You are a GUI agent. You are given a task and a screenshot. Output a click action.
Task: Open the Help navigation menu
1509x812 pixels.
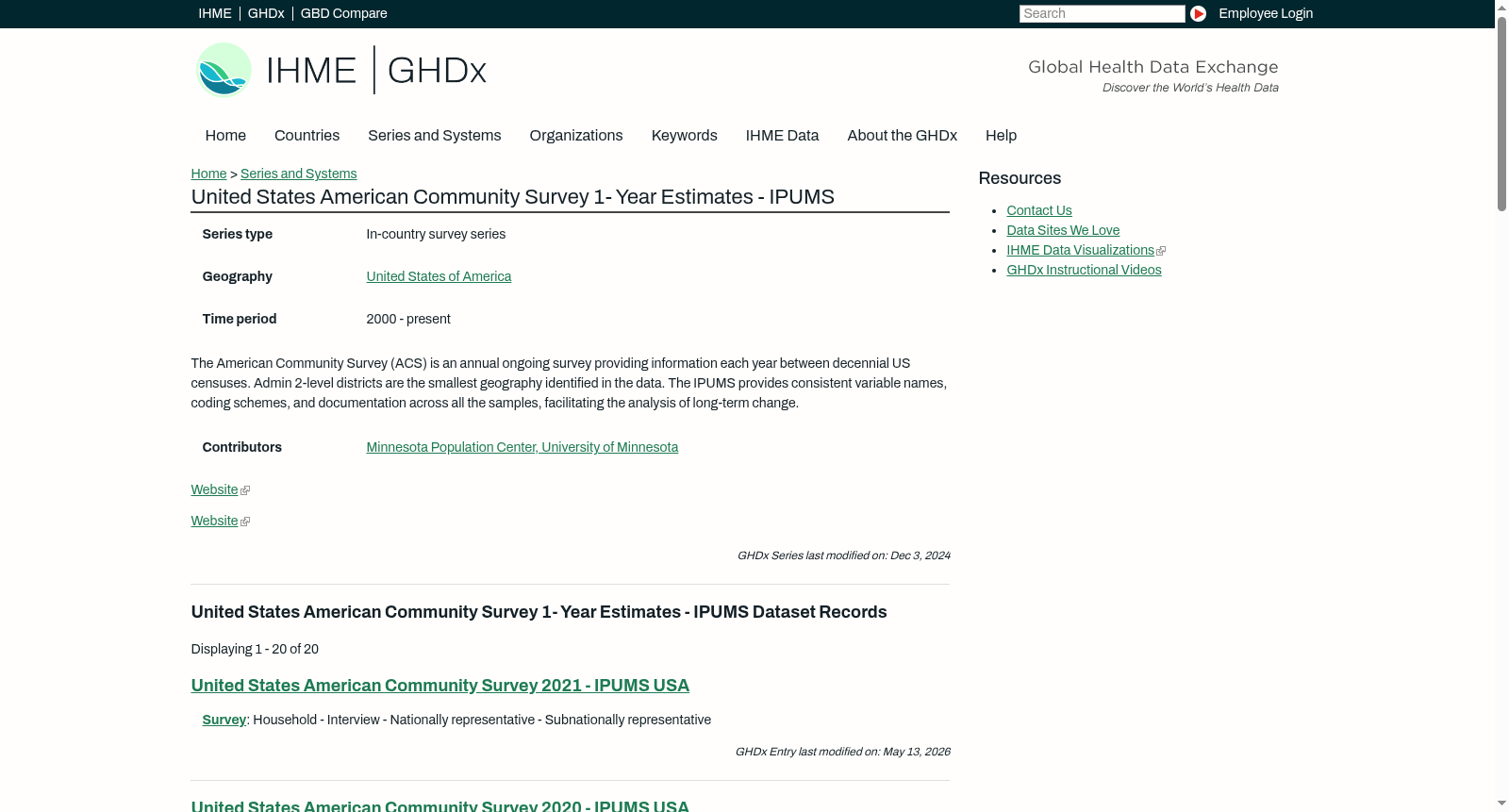coord(1001,136)
